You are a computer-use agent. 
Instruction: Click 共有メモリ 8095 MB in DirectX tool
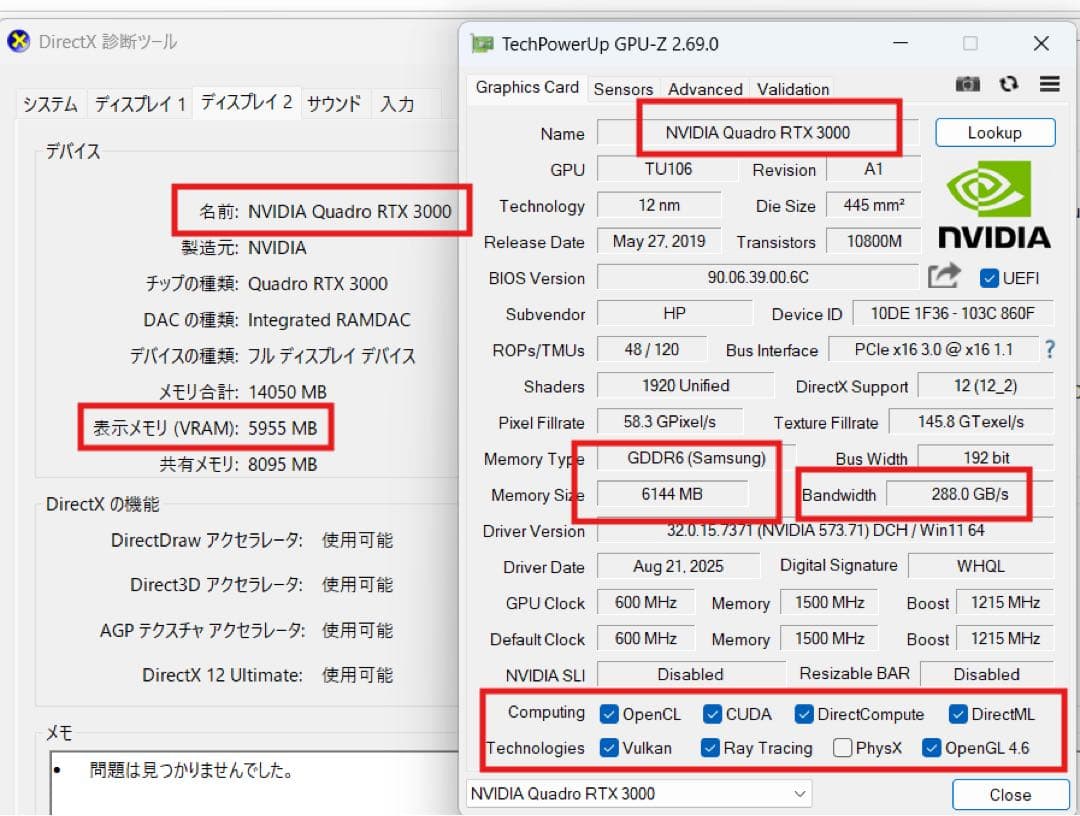pyautogui.click(x=238, y=465)
